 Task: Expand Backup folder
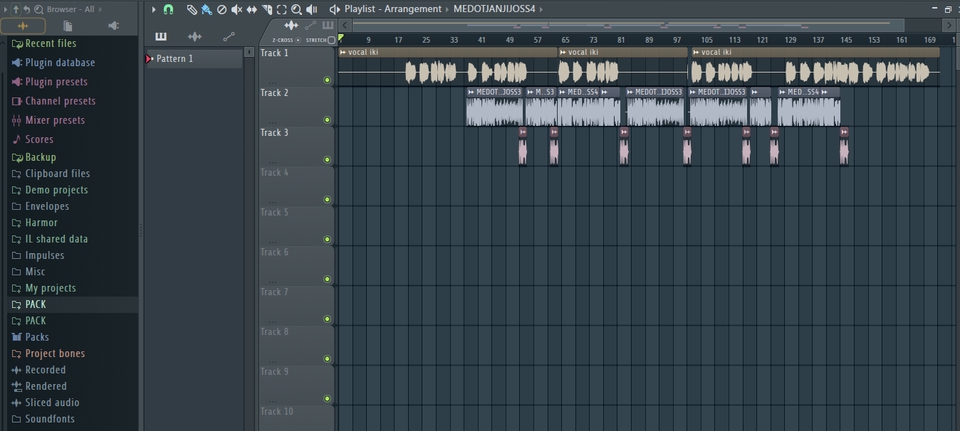(34, 157)
